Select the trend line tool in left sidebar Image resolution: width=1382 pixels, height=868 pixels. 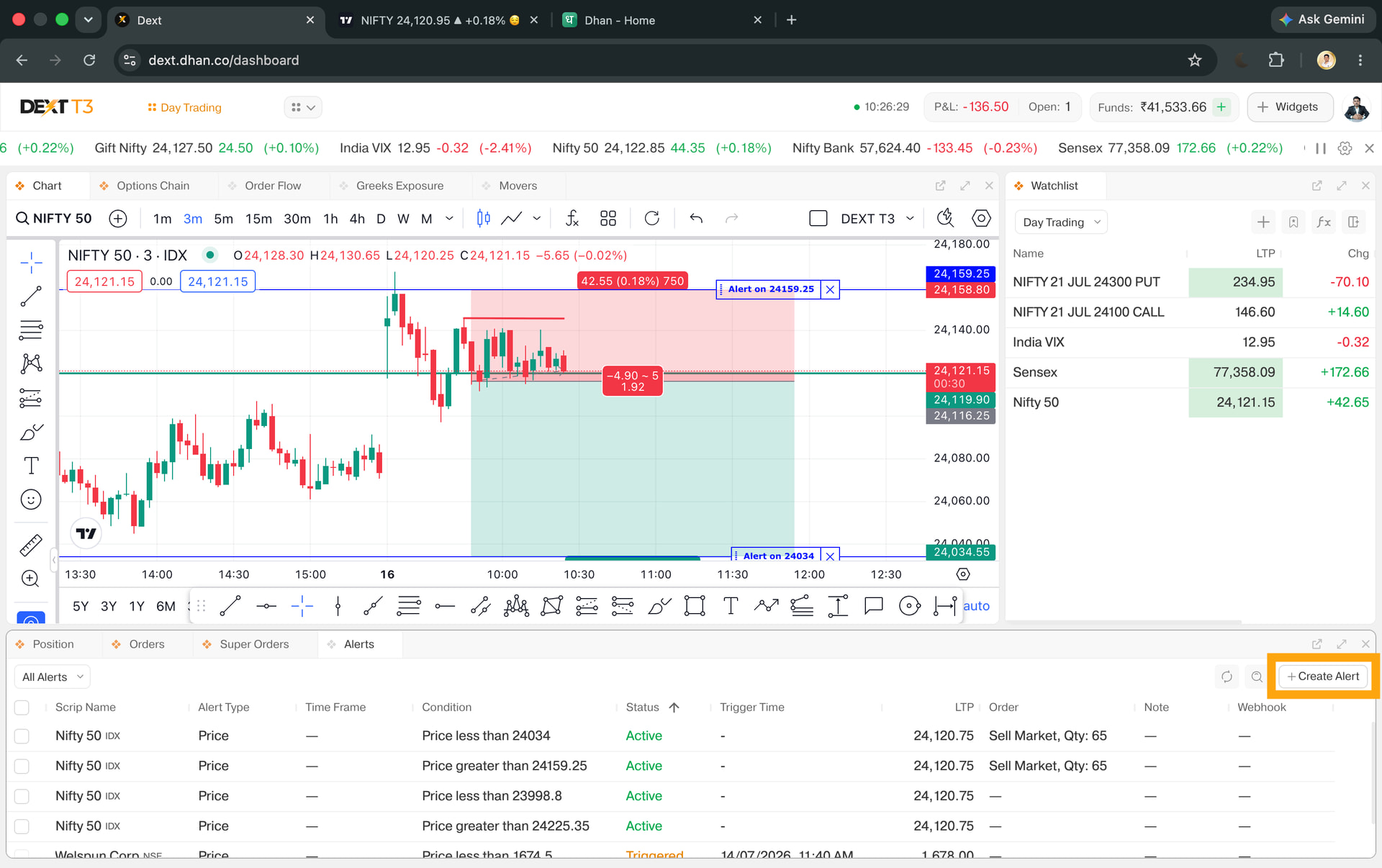click(x=31, y=297)
